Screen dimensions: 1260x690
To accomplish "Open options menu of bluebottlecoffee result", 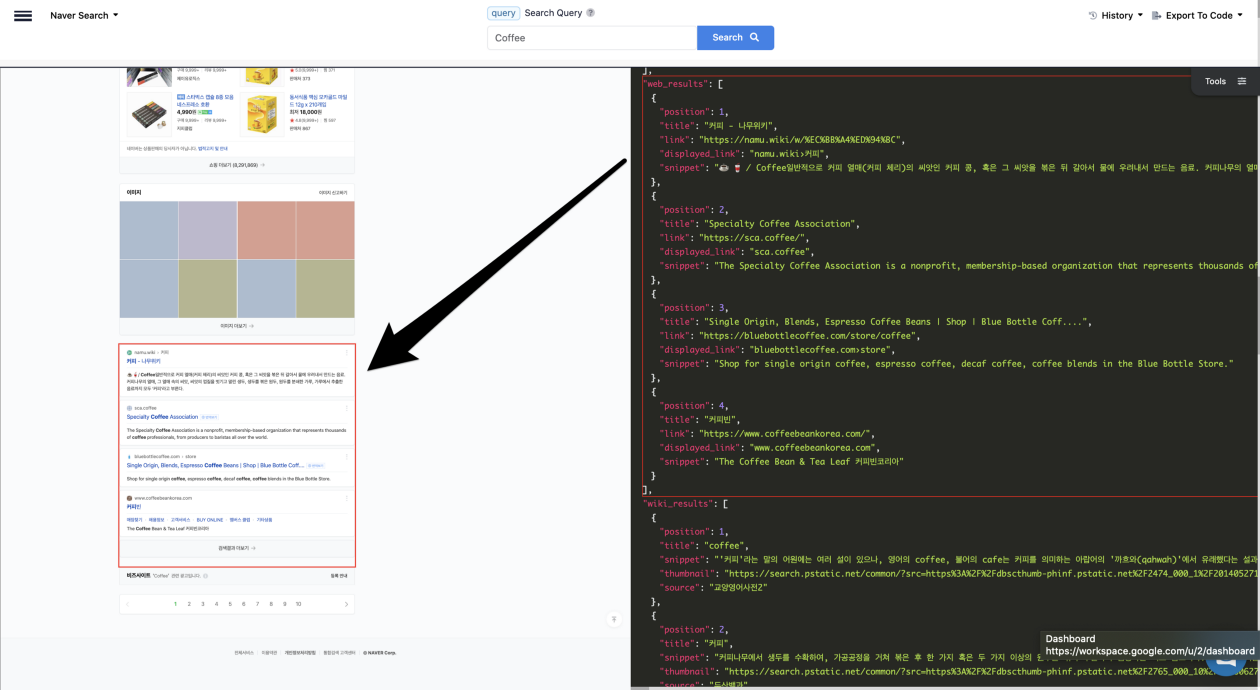I will pyautogui.click(x=347, y=456).
